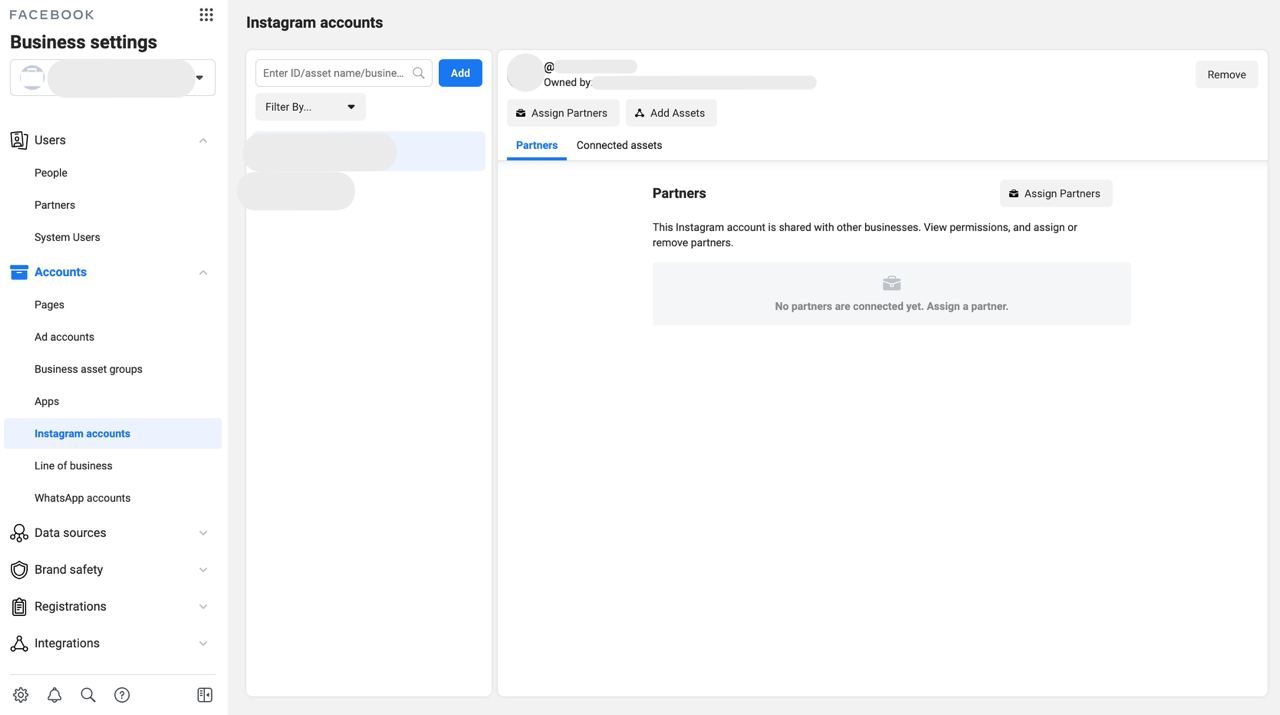Click the Brand safety label
This screenshot has width=1280, height=715.
click(69, 570)
